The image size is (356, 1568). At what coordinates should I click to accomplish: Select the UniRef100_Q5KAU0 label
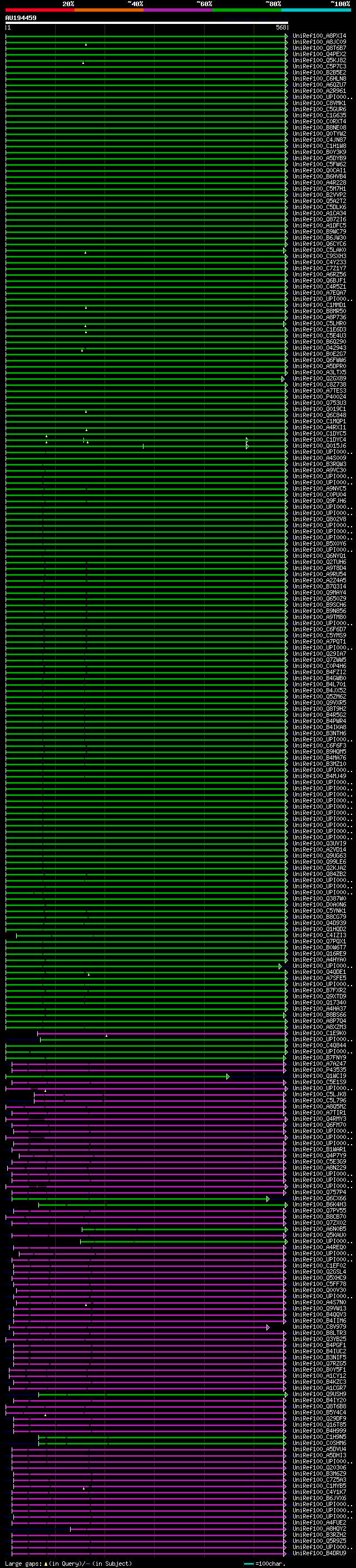point(319,1235)
